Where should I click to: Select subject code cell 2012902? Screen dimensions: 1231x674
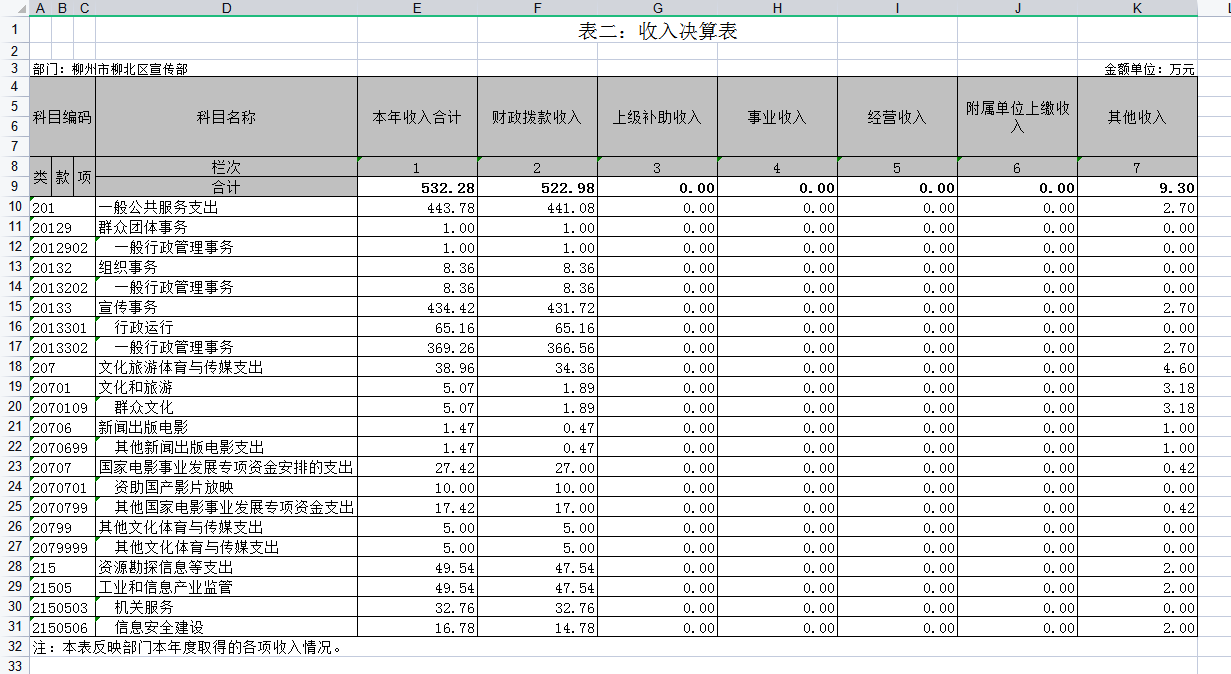tap(63, 247)
